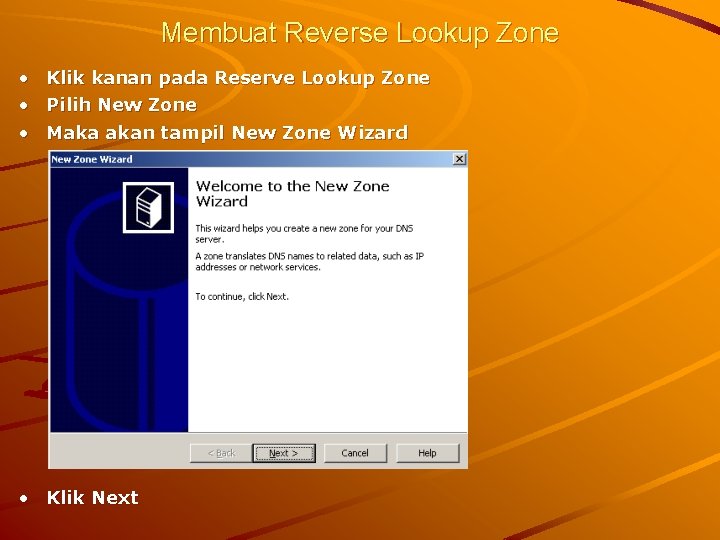Click bullet 'Klik kanan pada Reserve Lookup Zone'
Viewport: 720px width, 540px height.
click(x=238, y=77)
